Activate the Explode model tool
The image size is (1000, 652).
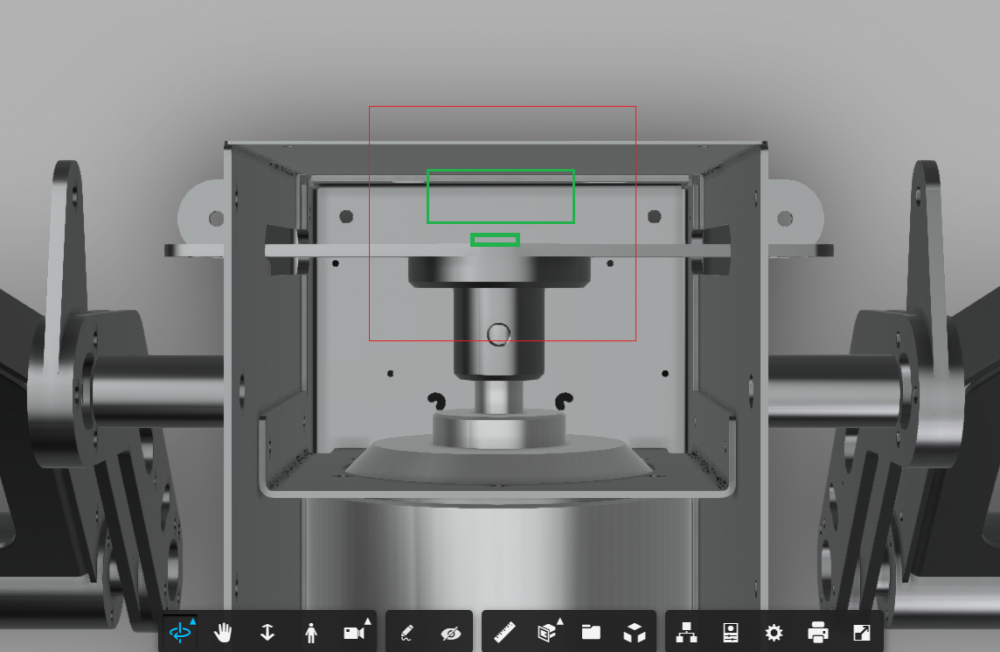coord(635,633)
